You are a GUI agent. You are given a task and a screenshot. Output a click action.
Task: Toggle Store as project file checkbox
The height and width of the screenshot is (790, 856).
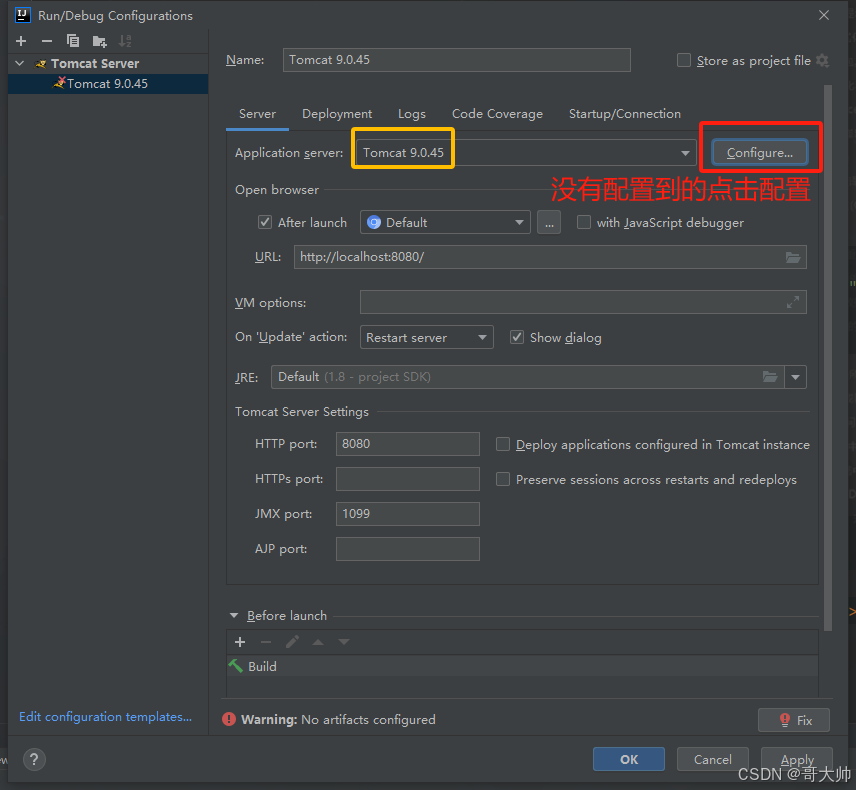683,60
